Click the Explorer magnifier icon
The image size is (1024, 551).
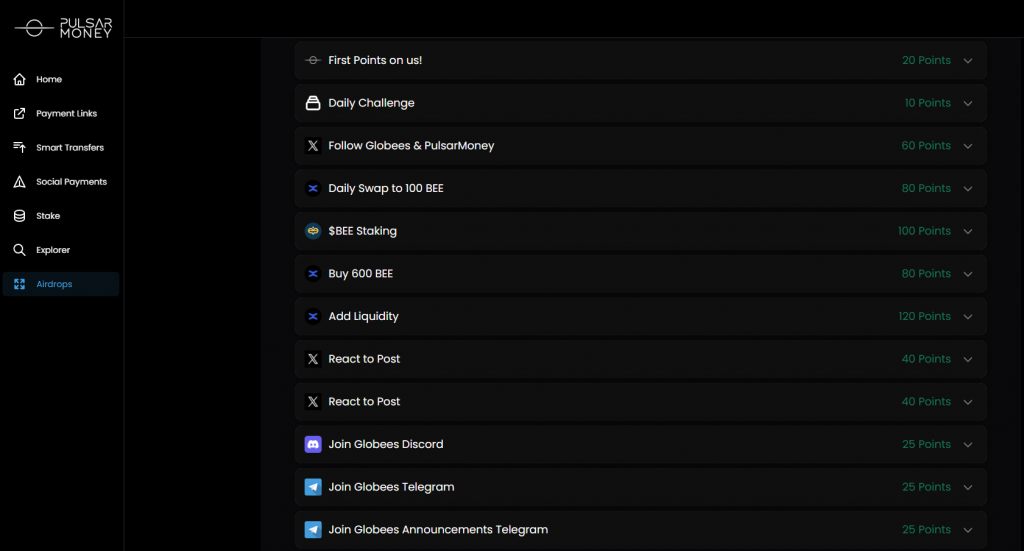[19, 250]
